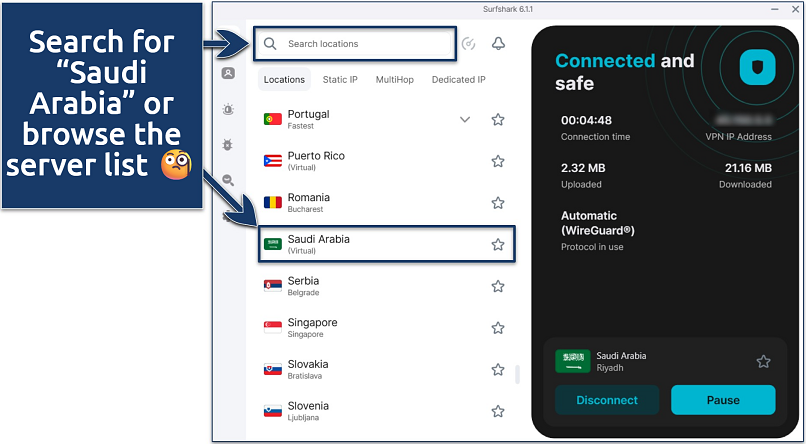
Task: Expand Portugal server locations chevron
Action: click(x=464, y=120)
